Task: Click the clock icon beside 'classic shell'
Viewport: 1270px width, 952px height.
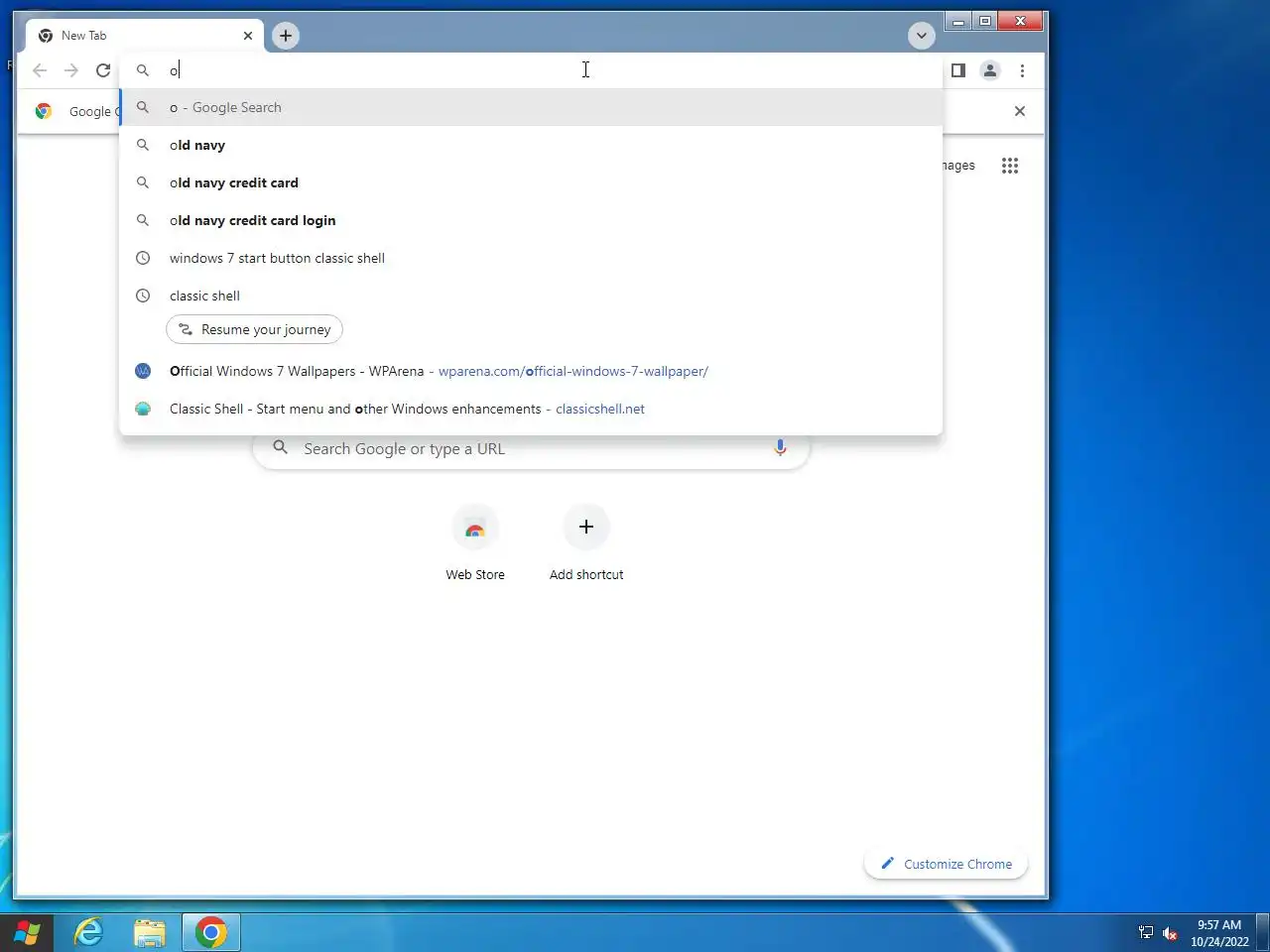Action: pyautogui.click(x=143, y=296)
